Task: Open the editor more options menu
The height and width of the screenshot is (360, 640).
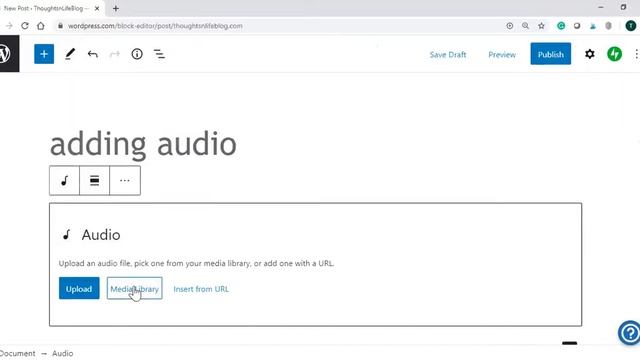Action: pos(636,54)
